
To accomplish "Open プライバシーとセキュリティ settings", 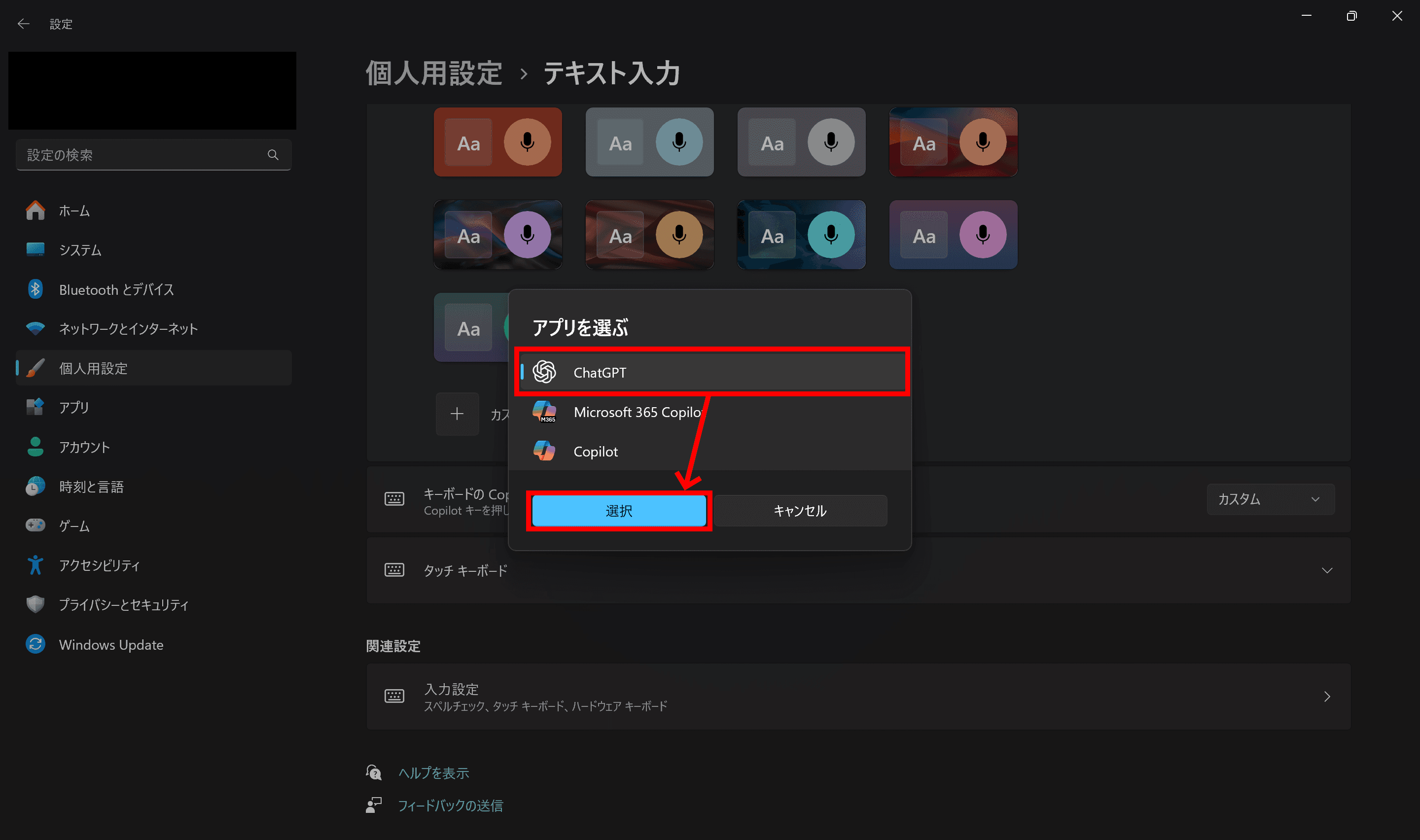I will tap(153, 604).
